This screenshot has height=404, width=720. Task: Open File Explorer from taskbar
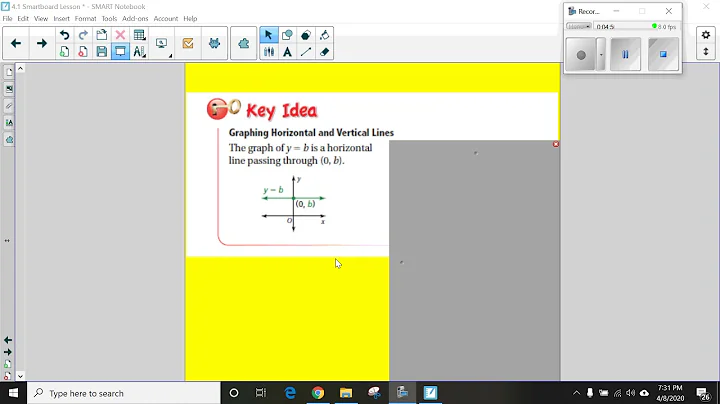(346, 393)
